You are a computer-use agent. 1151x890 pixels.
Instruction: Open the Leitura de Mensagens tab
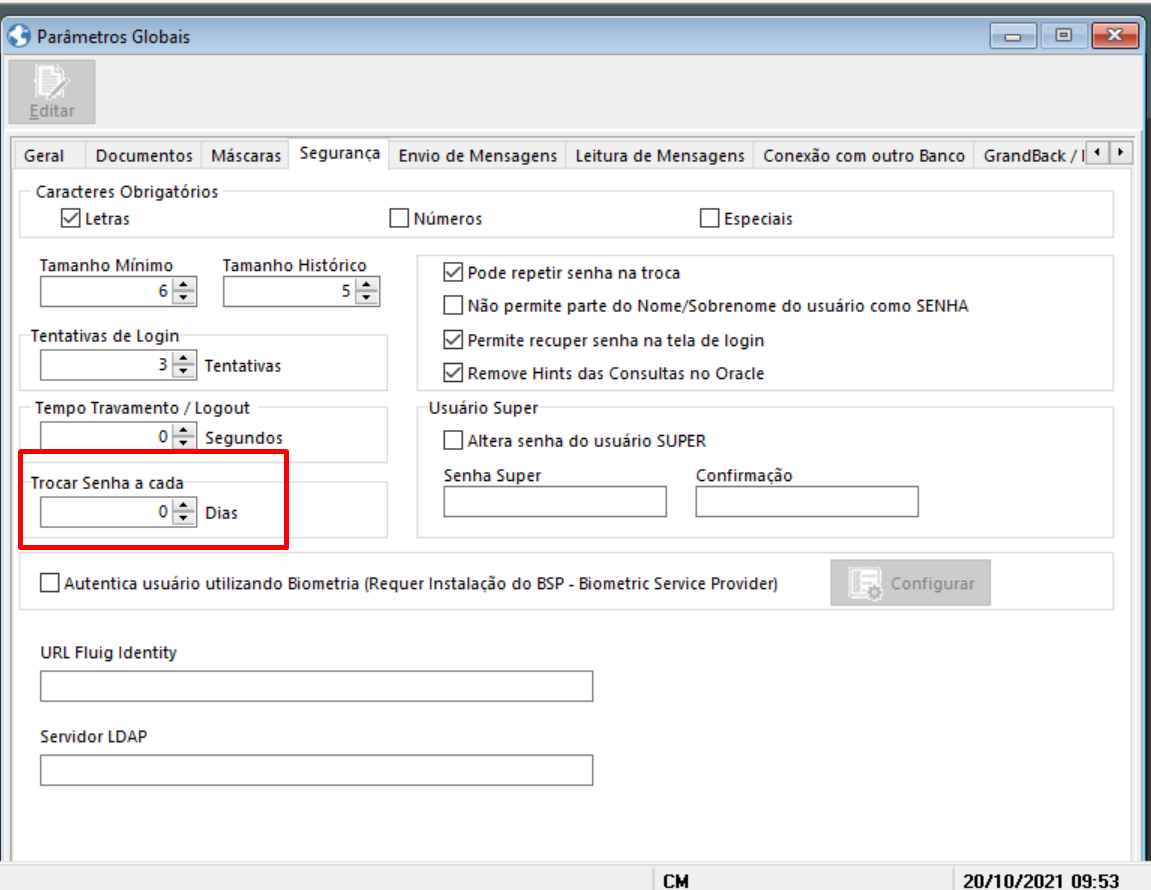[660, 156]
